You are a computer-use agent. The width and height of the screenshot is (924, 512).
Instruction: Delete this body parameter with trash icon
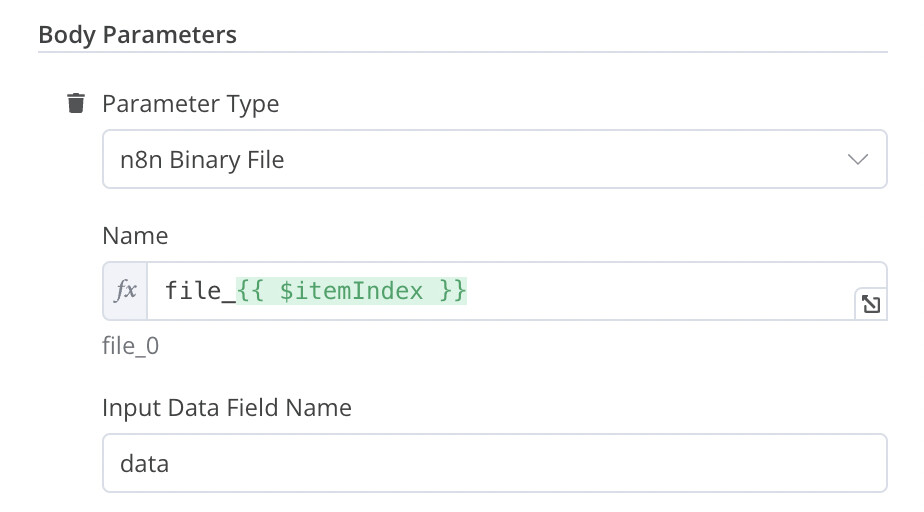pos(75,103)
